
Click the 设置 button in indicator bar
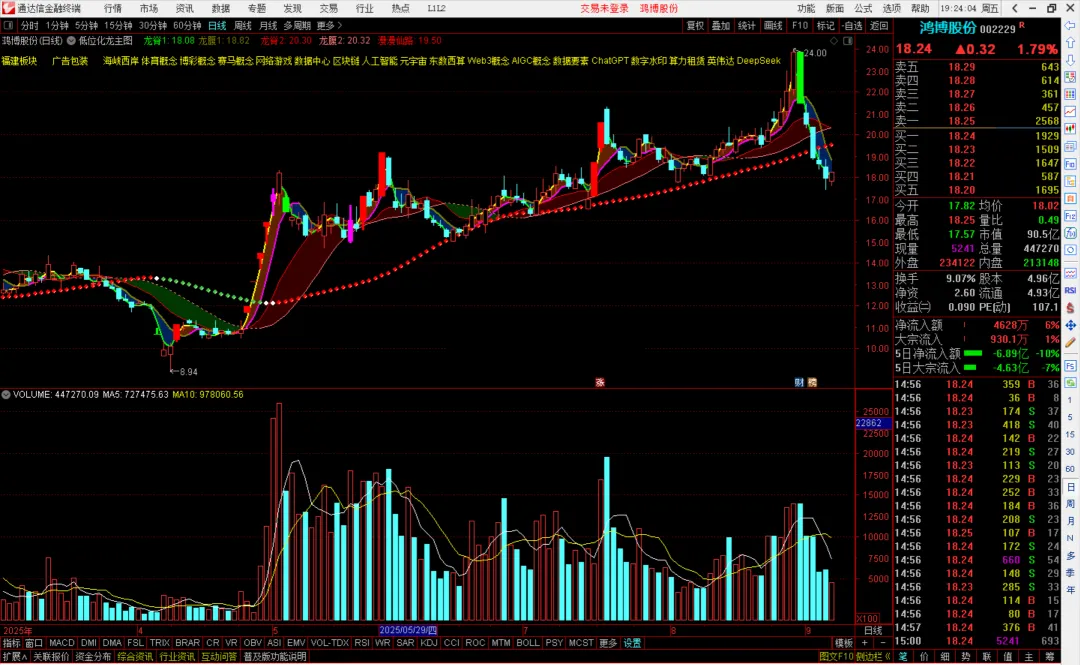point(632,643)
